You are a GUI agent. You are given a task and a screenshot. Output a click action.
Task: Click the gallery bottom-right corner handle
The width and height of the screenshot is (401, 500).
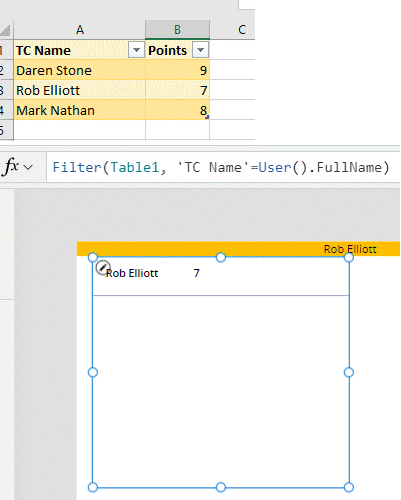(349, 487)
